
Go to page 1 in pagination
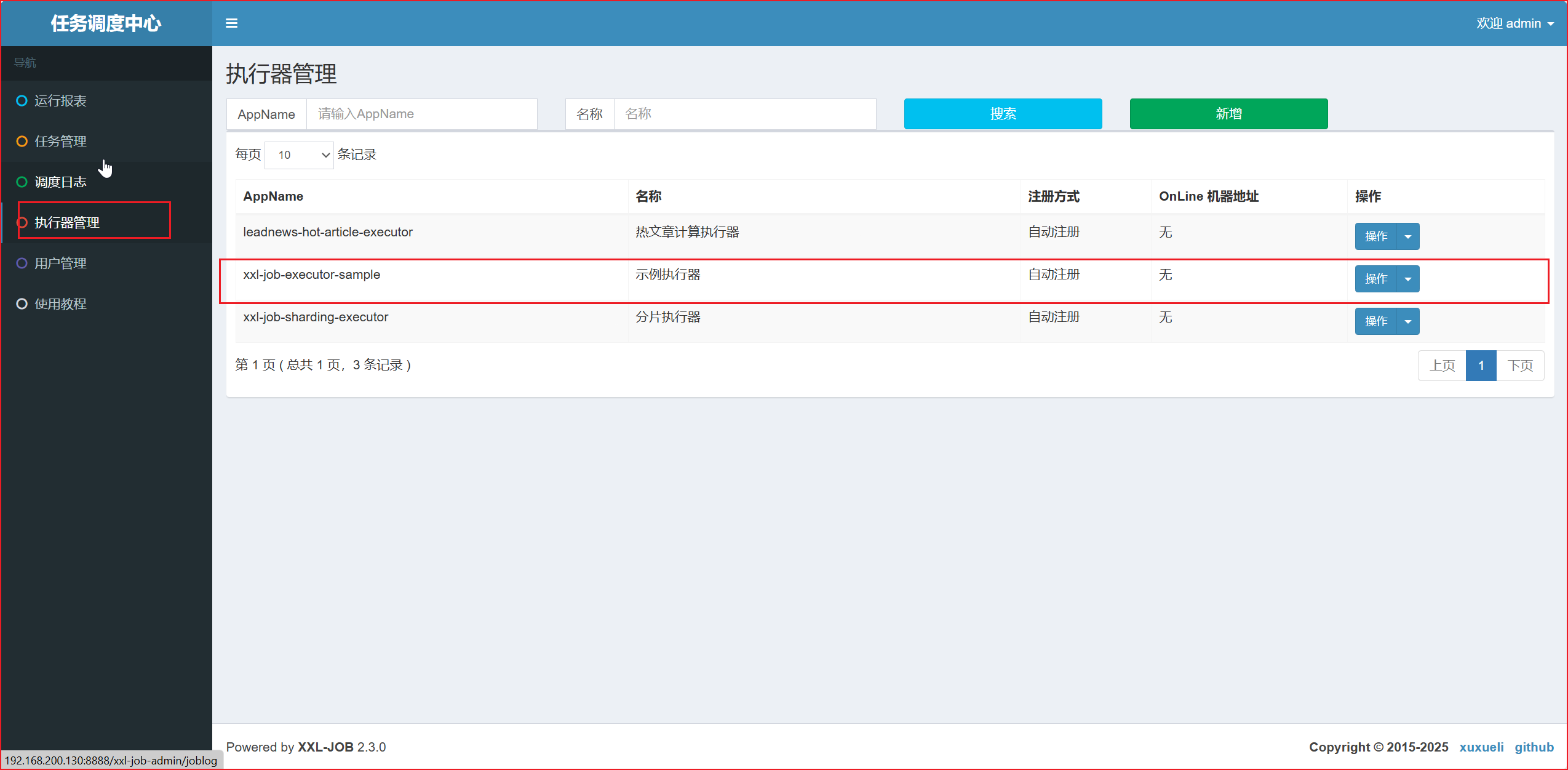tap(1481, 366)
